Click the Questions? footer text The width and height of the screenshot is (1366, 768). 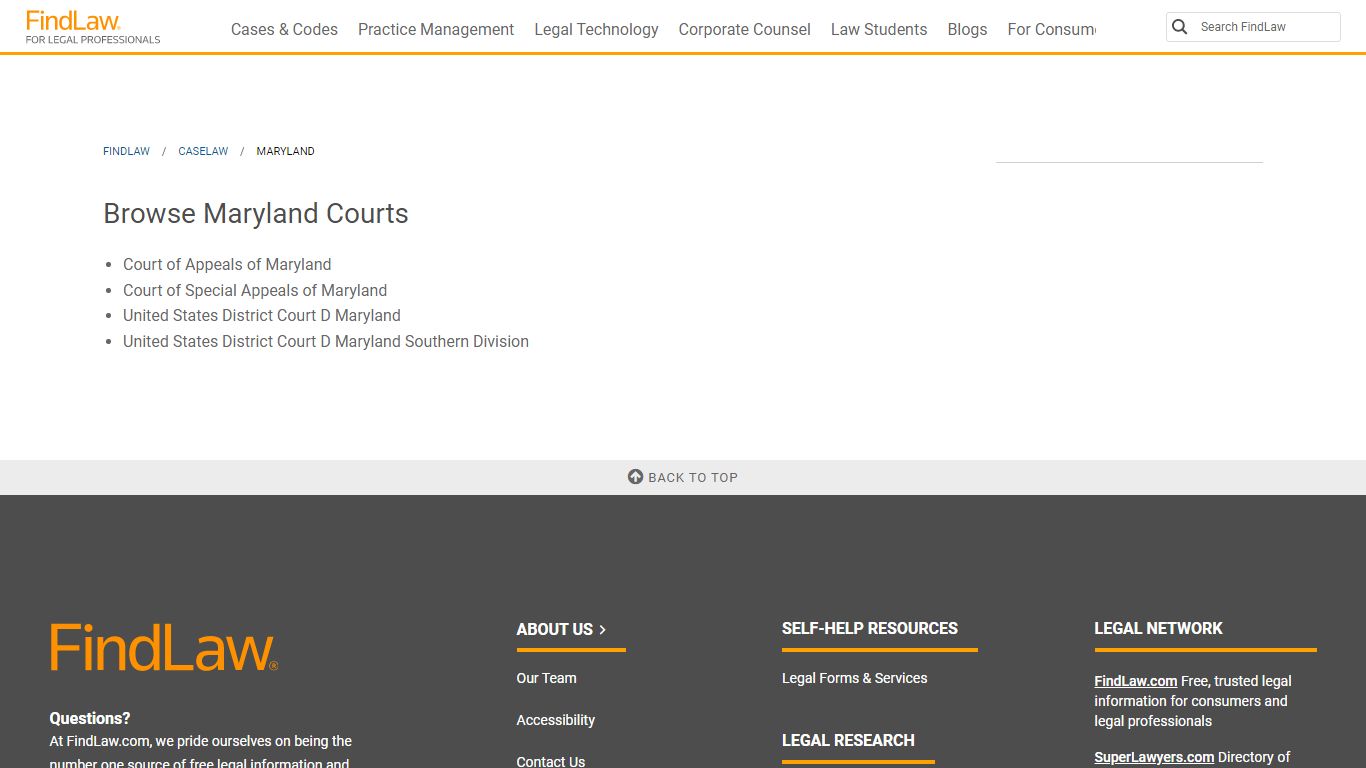(90, 718)
